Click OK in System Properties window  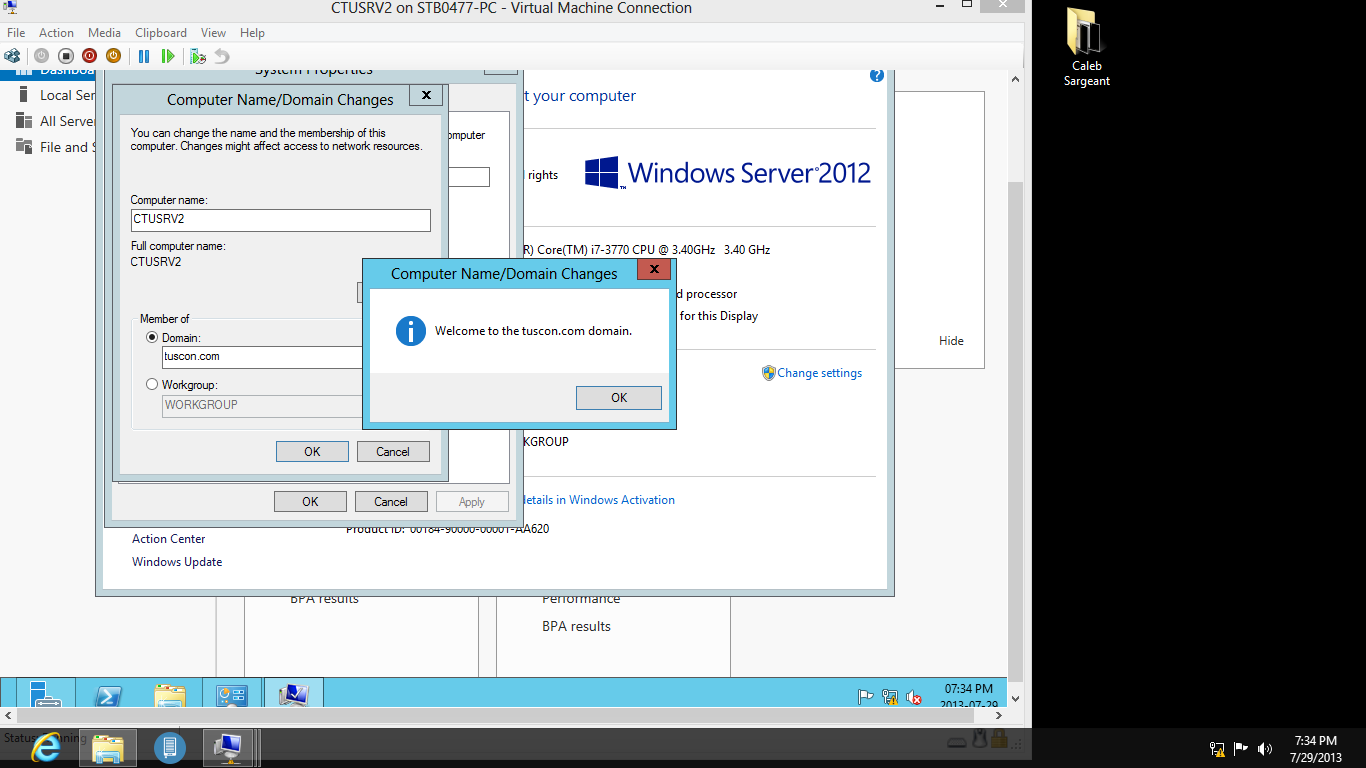(310, 502)
